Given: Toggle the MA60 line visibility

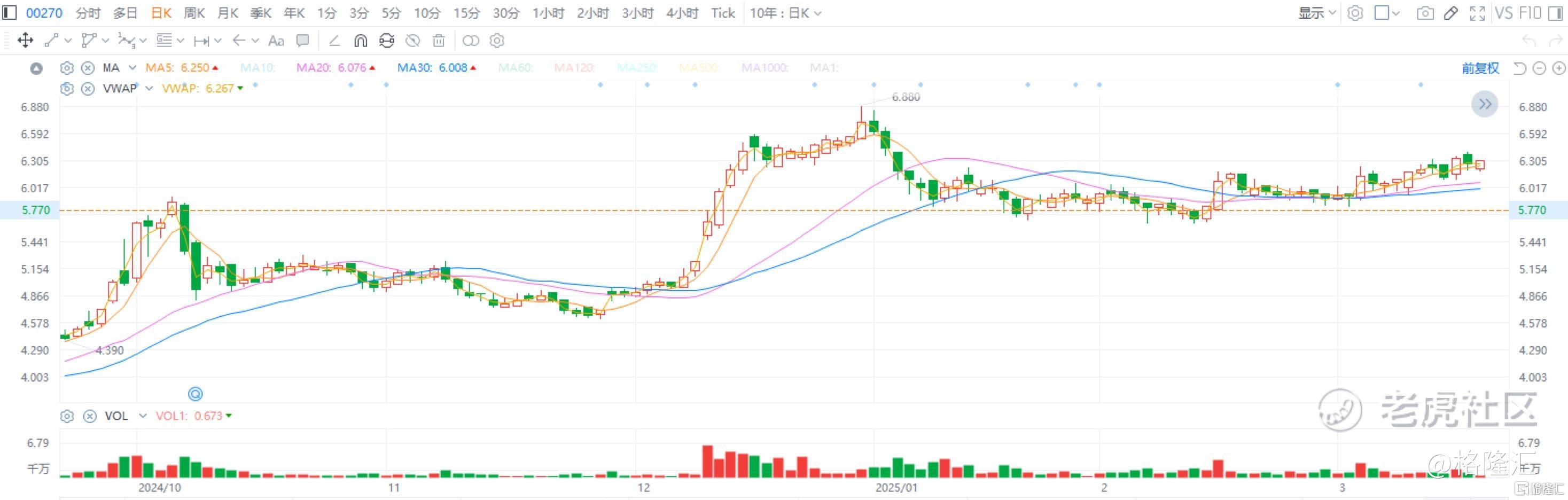Looking at the screenshot, I should (x=516, y=68).
